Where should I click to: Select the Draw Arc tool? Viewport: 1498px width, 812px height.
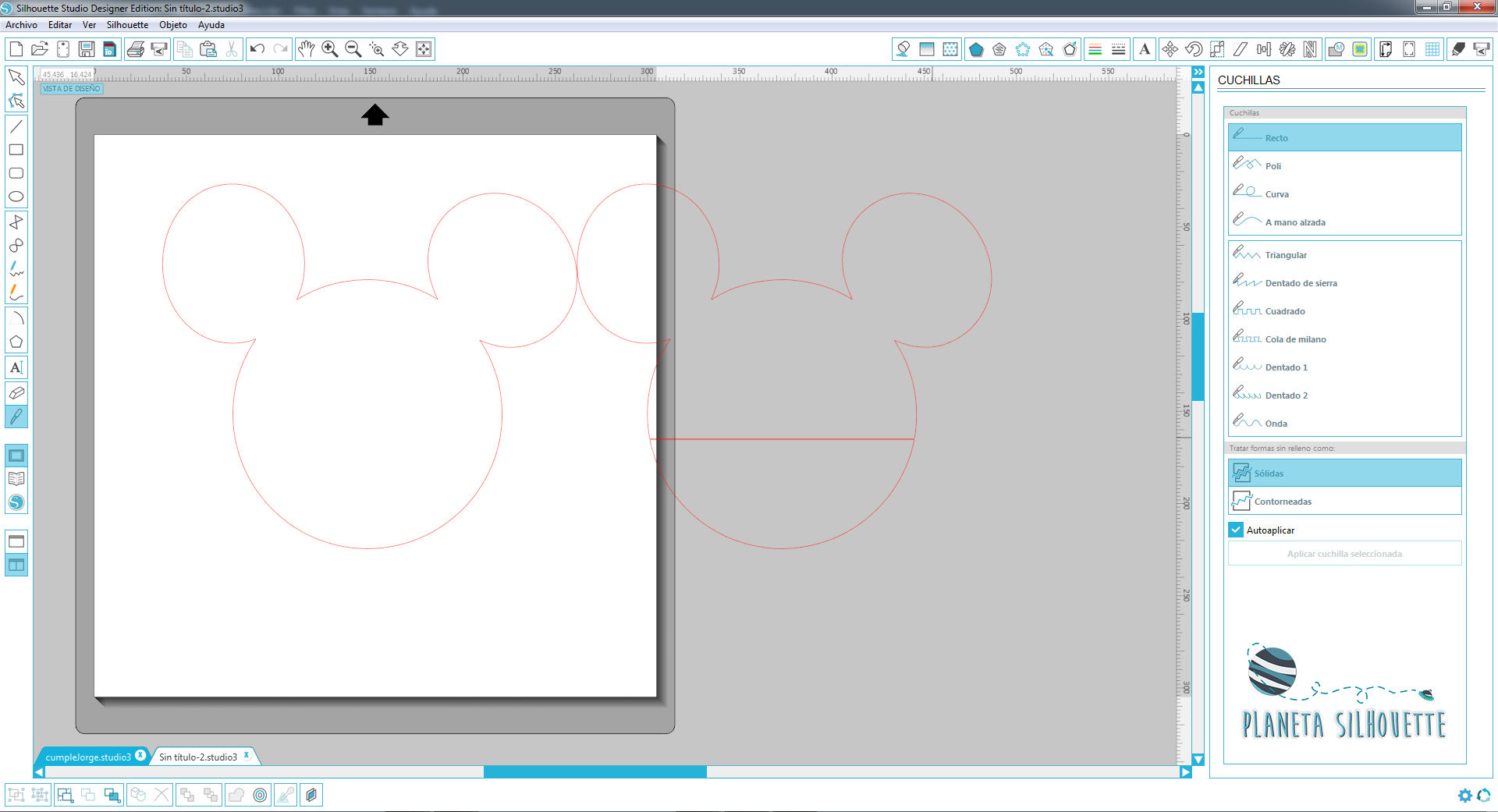tap(16, 318)
